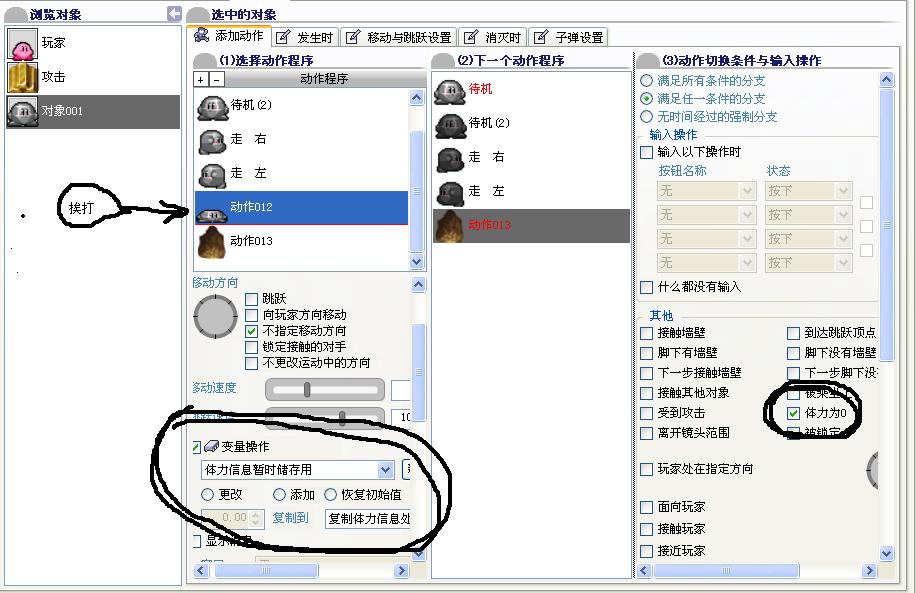The height and width of the screenshot is (593, 916).
Task: Open first 状态 dropdown showing 按下
Action: point(809,191)
